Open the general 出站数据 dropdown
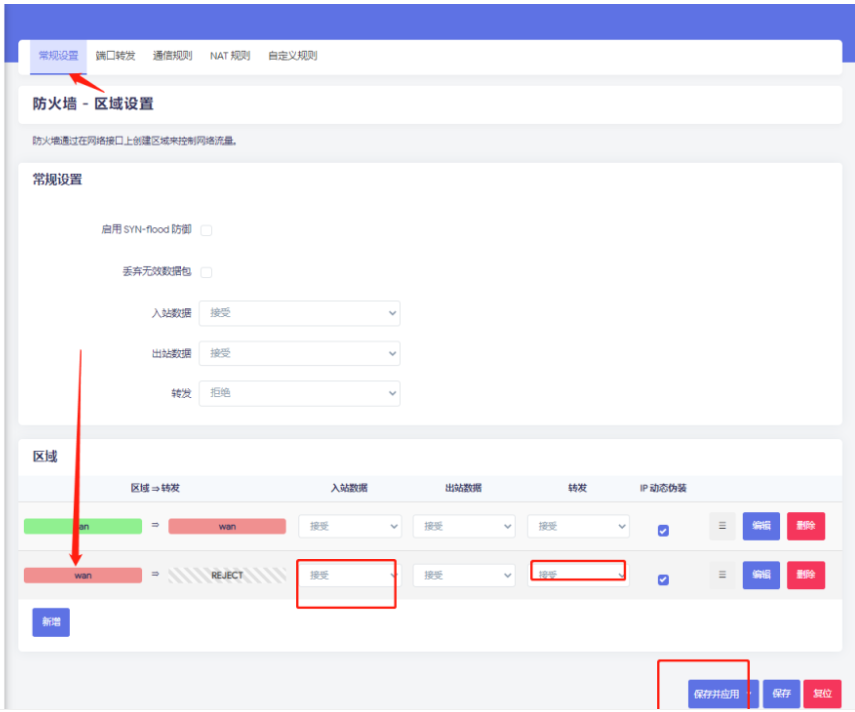855x712 pixels. click(299, 353)
